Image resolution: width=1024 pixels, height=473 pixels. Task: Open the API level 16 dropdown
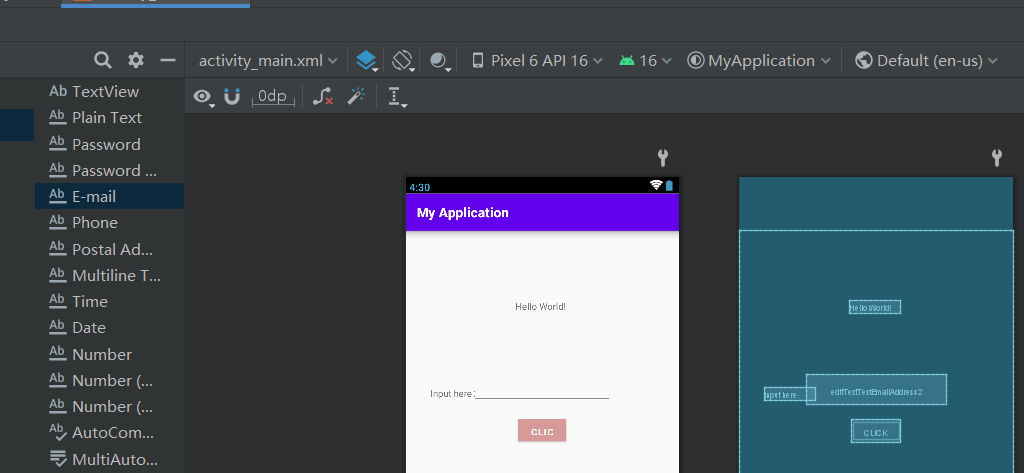pos(645,61)
